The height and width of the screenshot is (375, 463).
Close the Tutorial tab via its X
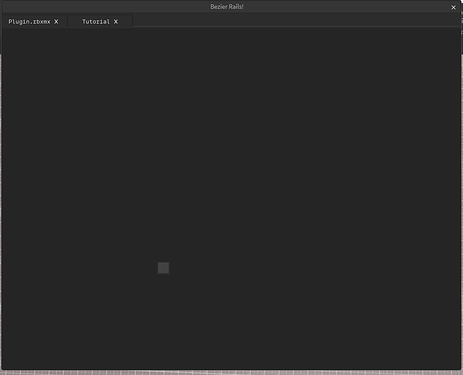tap(116, 22)
